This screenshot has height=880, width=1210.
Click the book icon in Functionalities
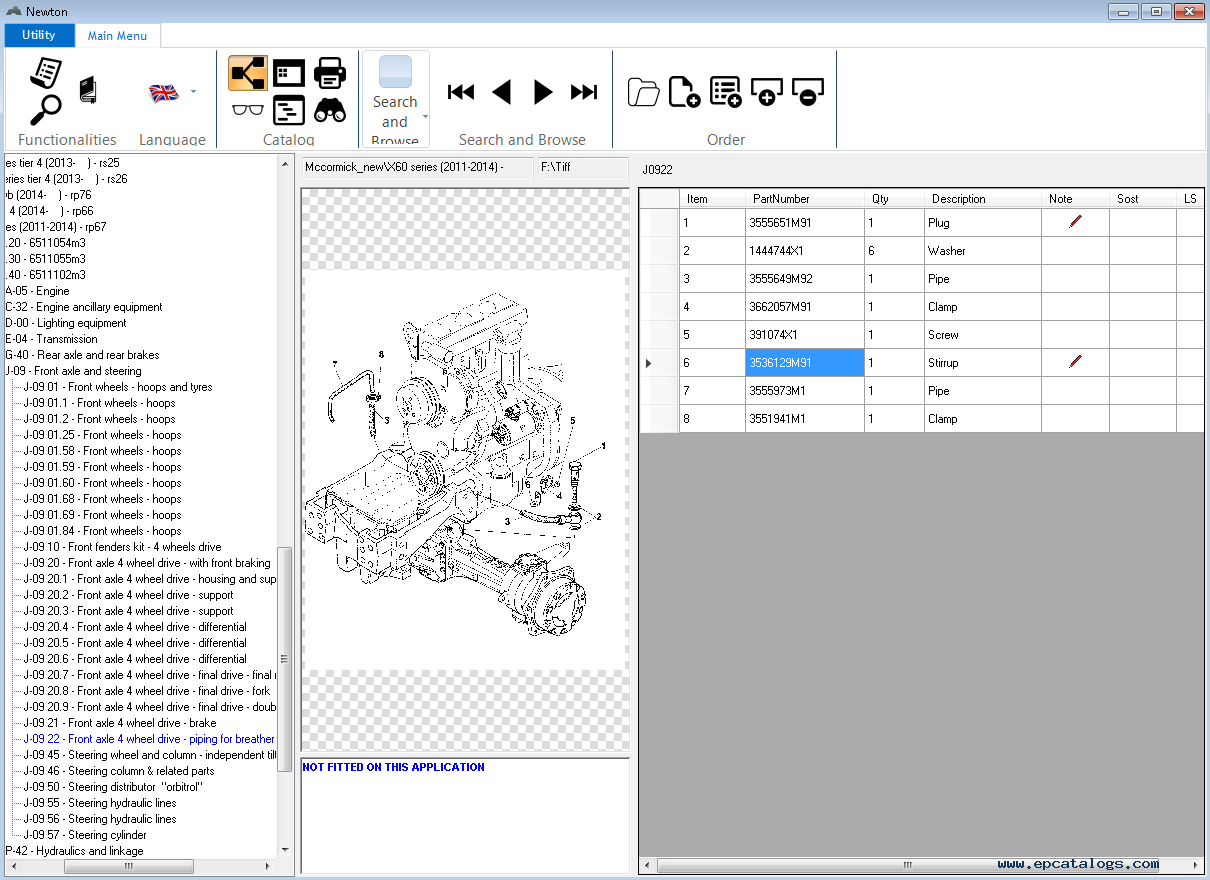88,90
